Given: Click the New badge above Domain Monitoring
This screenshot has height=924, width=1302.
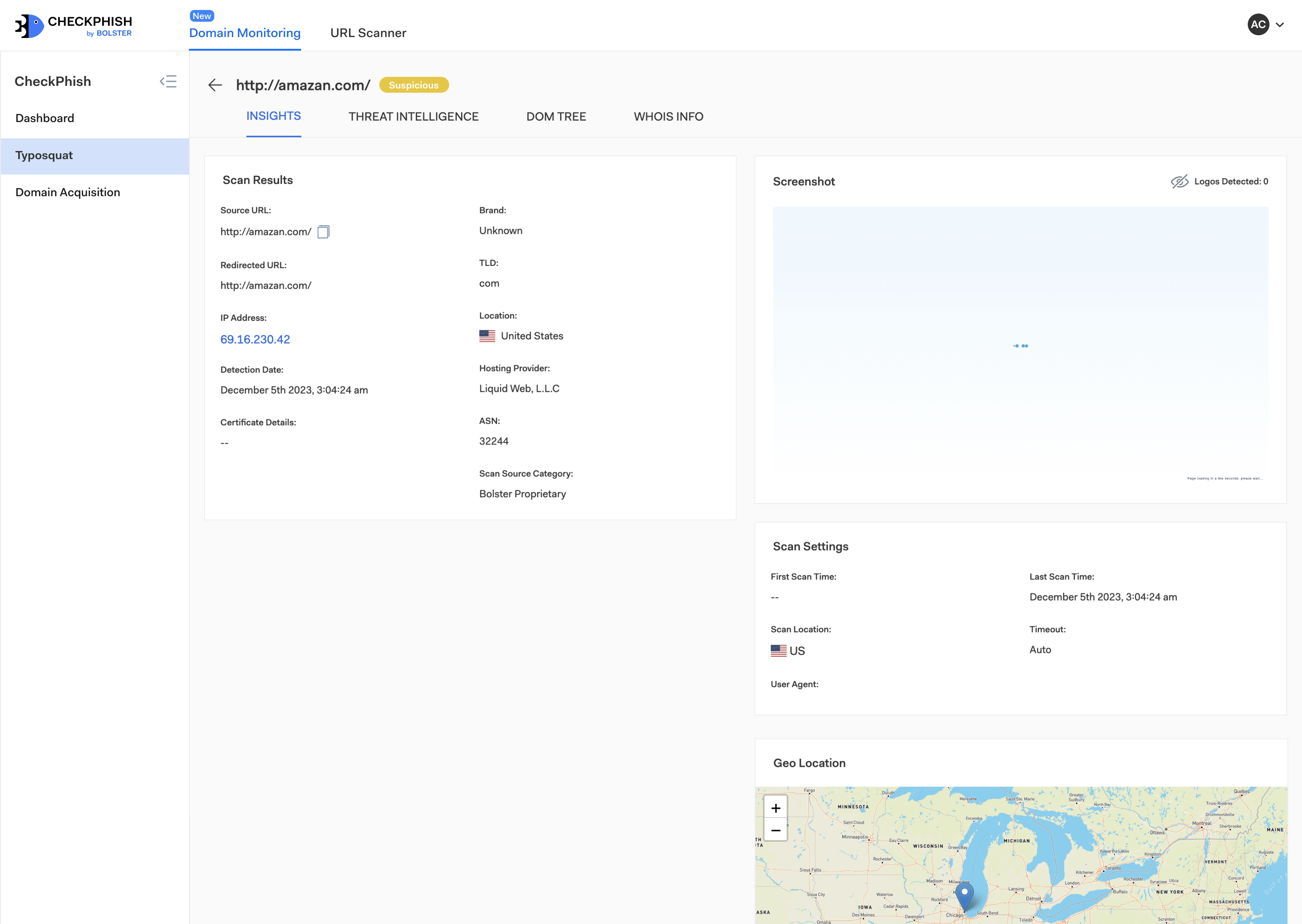Looking at the screenshot, I should (x=202, y=16).
